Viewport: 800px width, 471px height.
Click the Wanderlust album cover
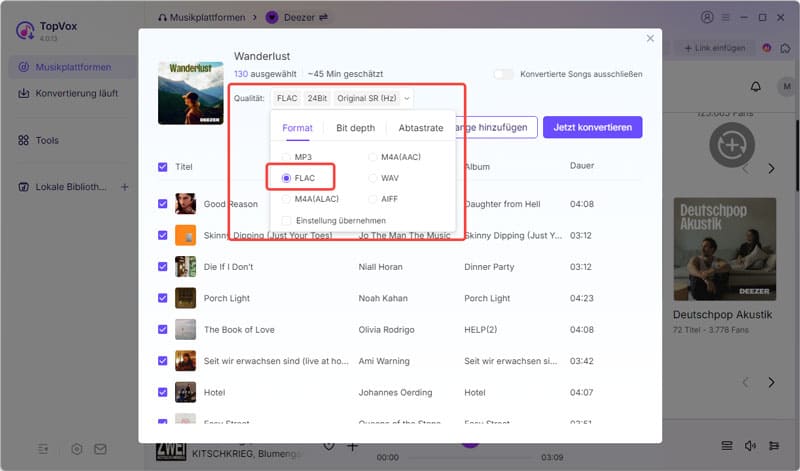tap(191, 93)
